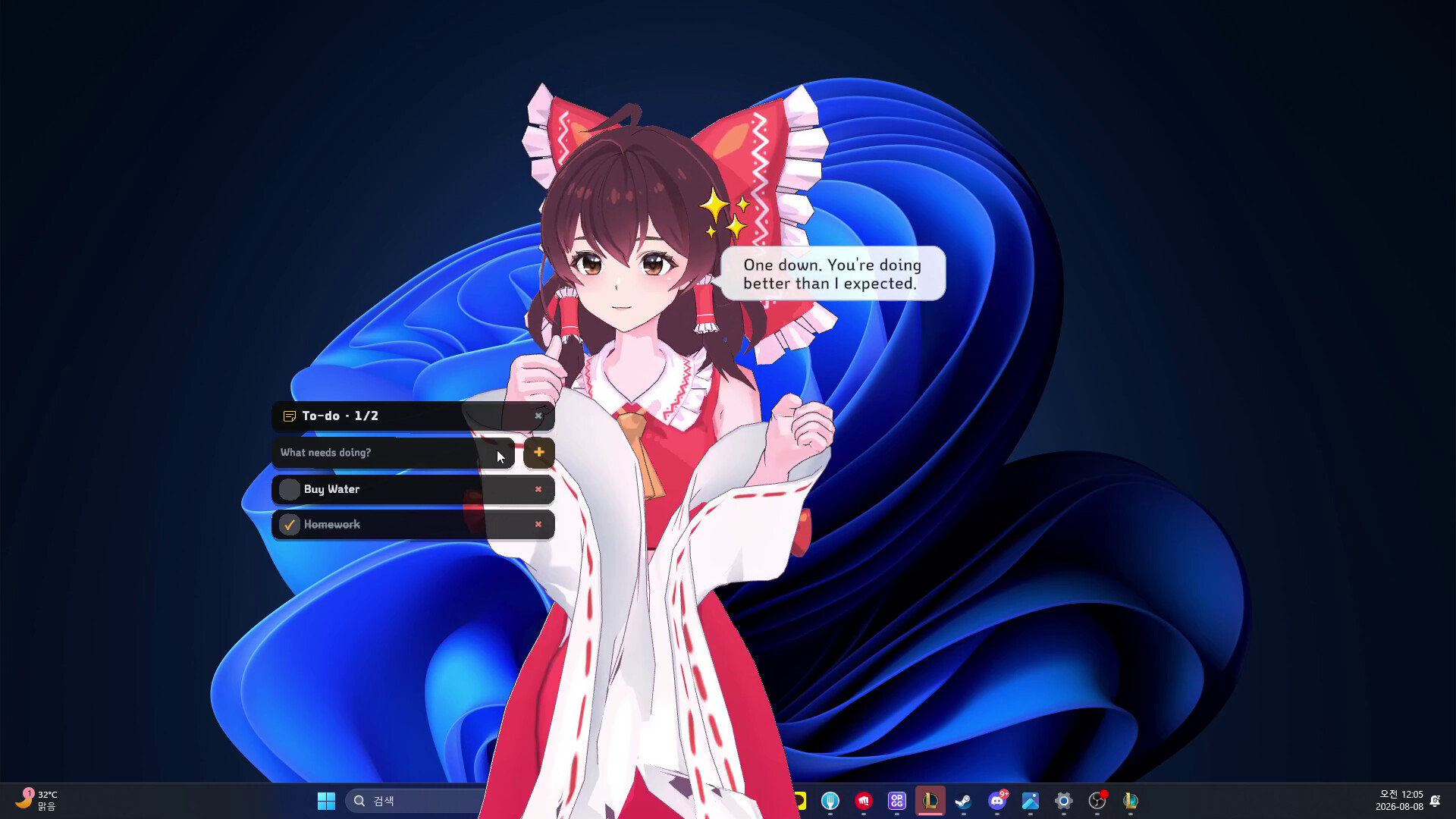Delete the Homework task with its X
This screenshot has height=819, width=1456.
pos(538,524)
